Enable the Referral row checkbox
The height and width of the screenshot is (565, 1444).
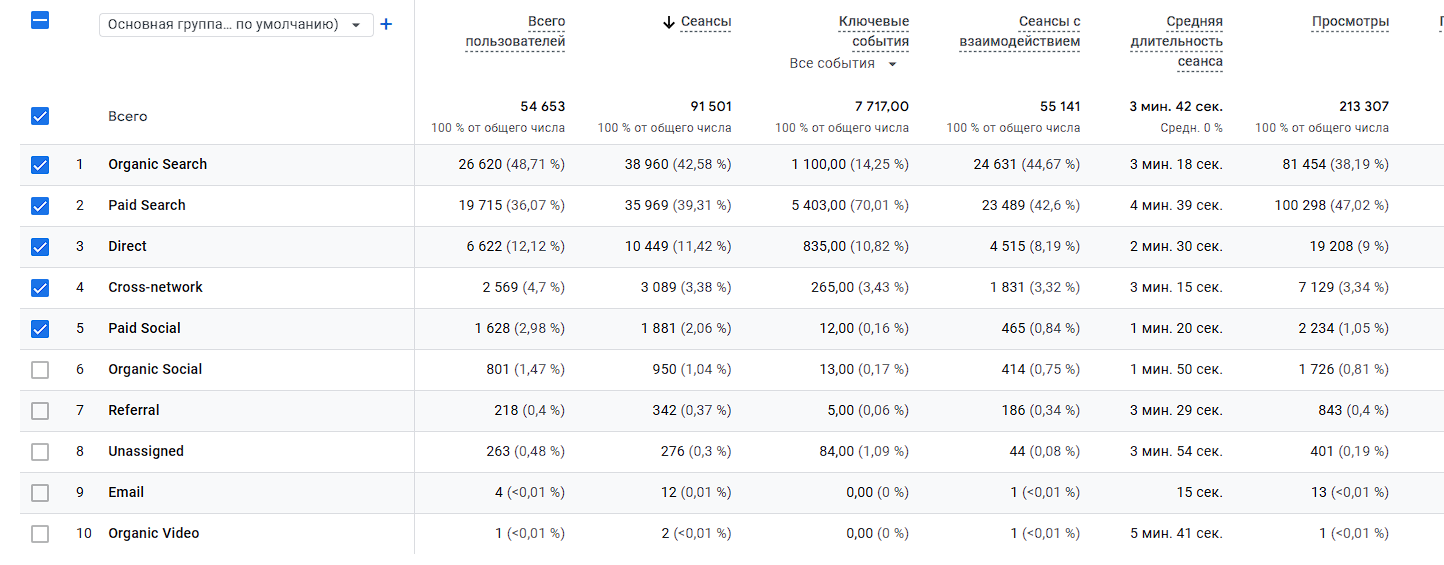tap(40, 411)
